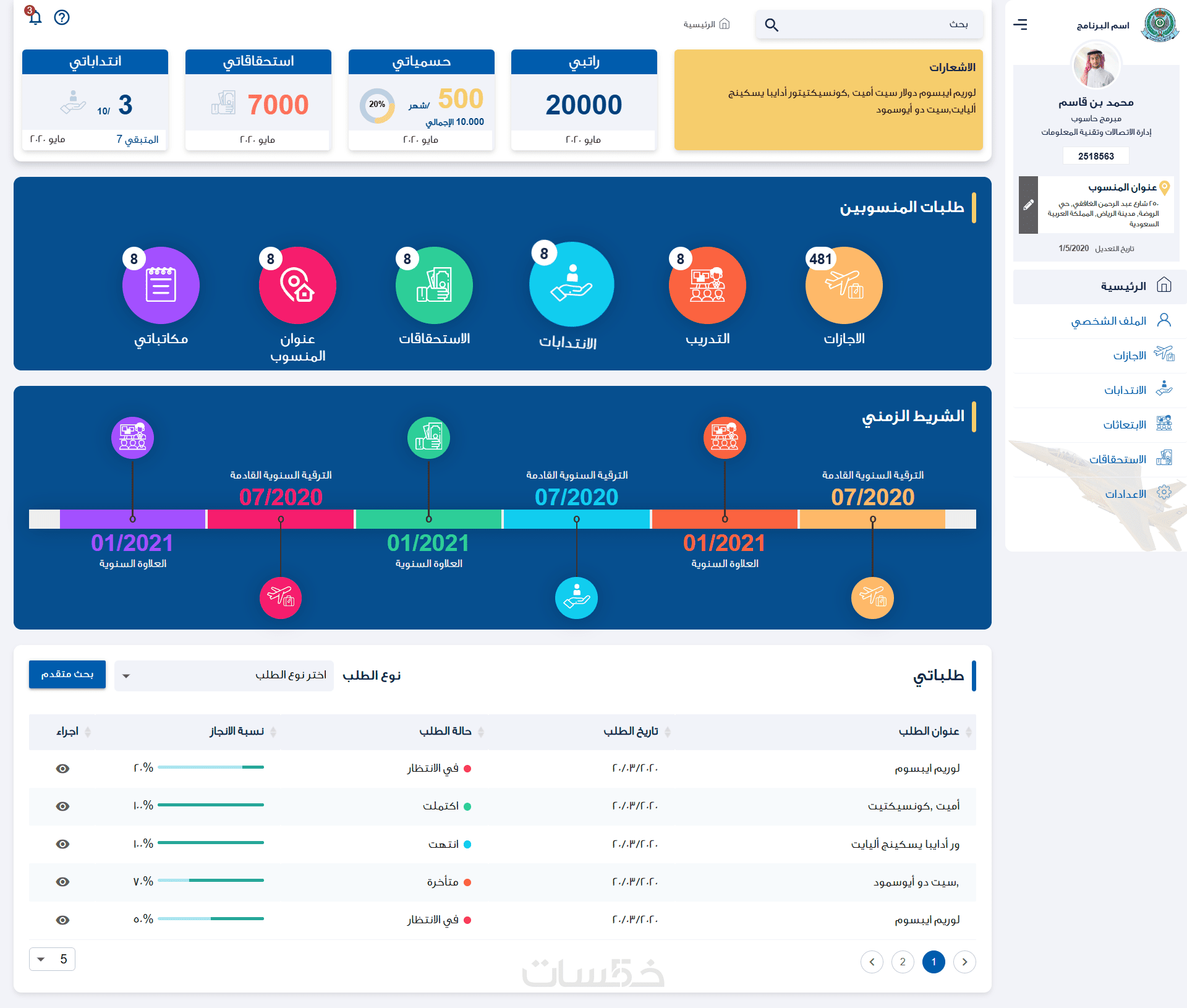
Task: Open the orange الاجازات vacations circle icon
Action: [844, 285]
